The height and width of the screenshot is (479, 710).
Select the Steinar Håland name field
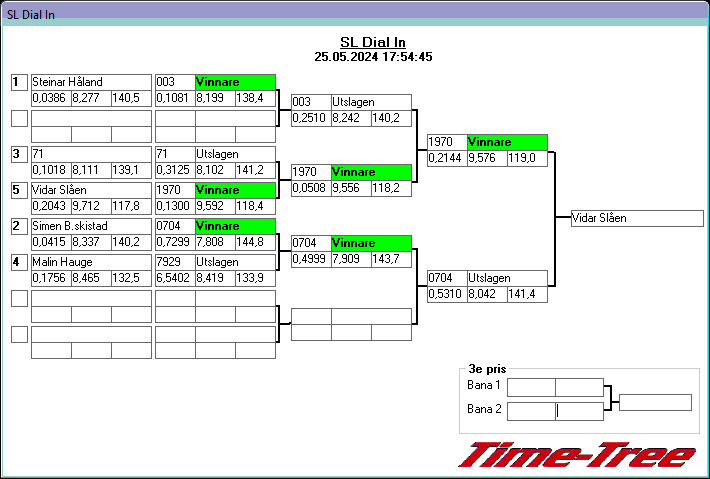point(91,82)
